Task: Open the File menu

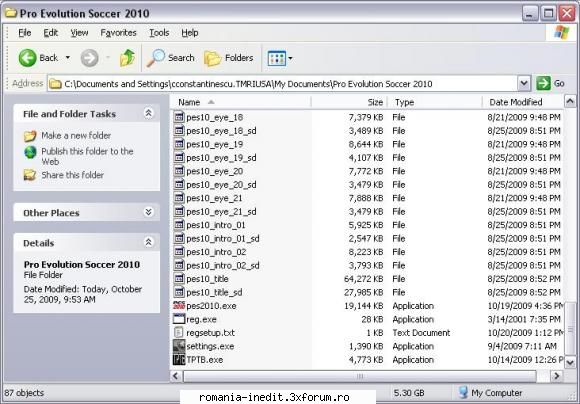Action: click(x=25, y=33)
